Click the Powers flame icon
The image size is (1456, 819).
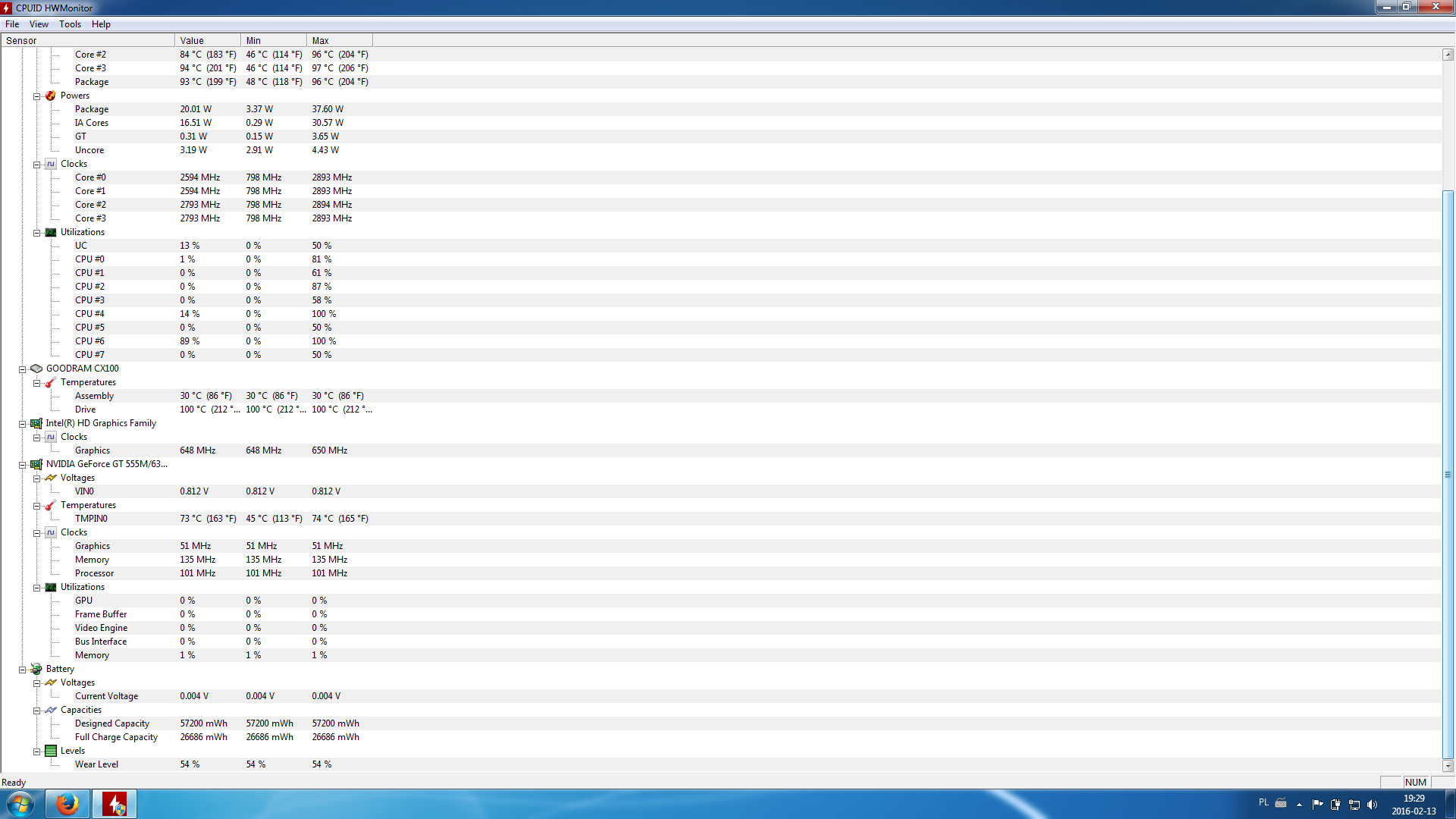pos(51,96)
